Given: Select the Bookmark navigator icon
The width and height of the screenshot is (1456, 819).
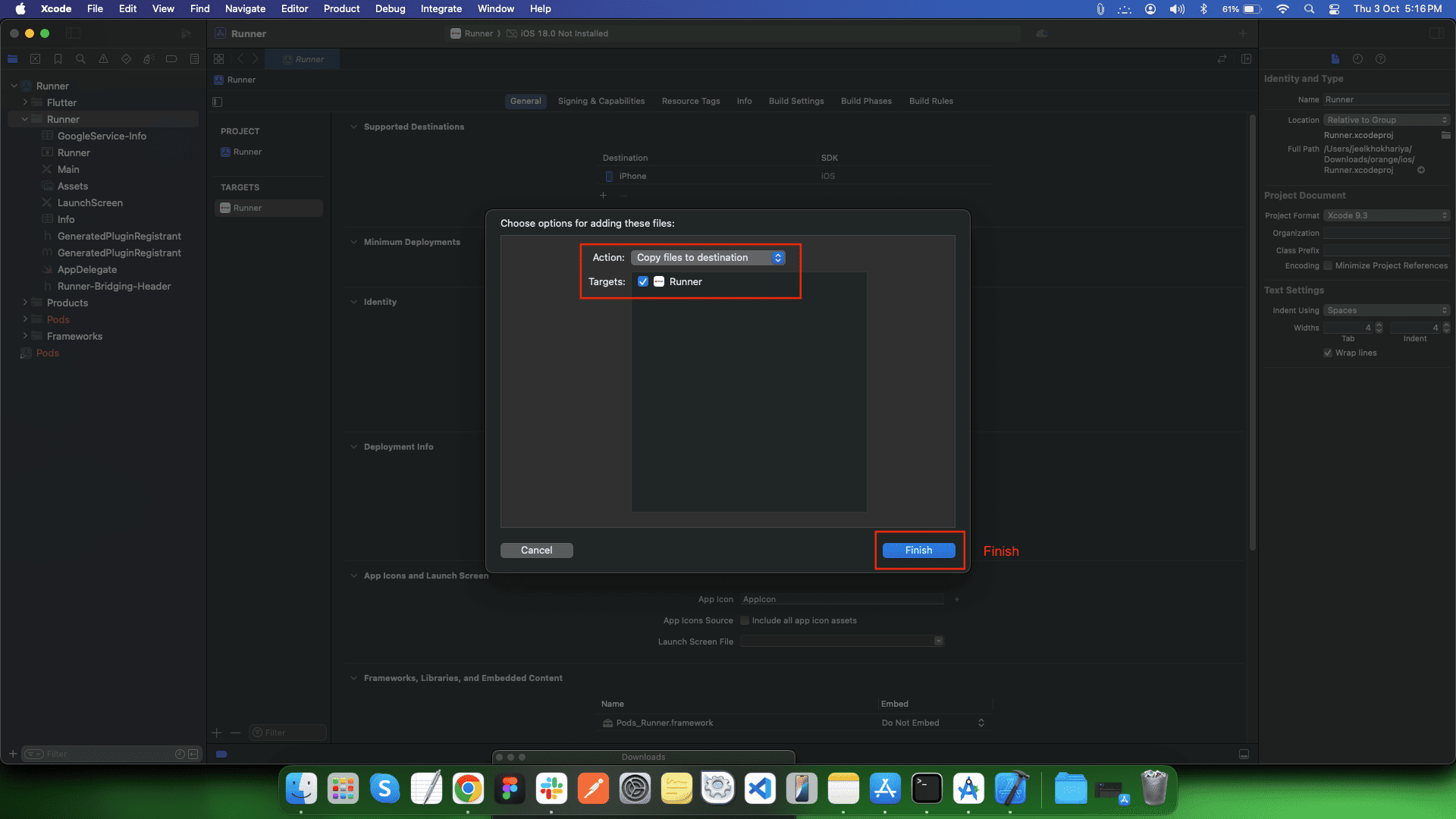Looking at the screenshot, I should pos(58,58).
